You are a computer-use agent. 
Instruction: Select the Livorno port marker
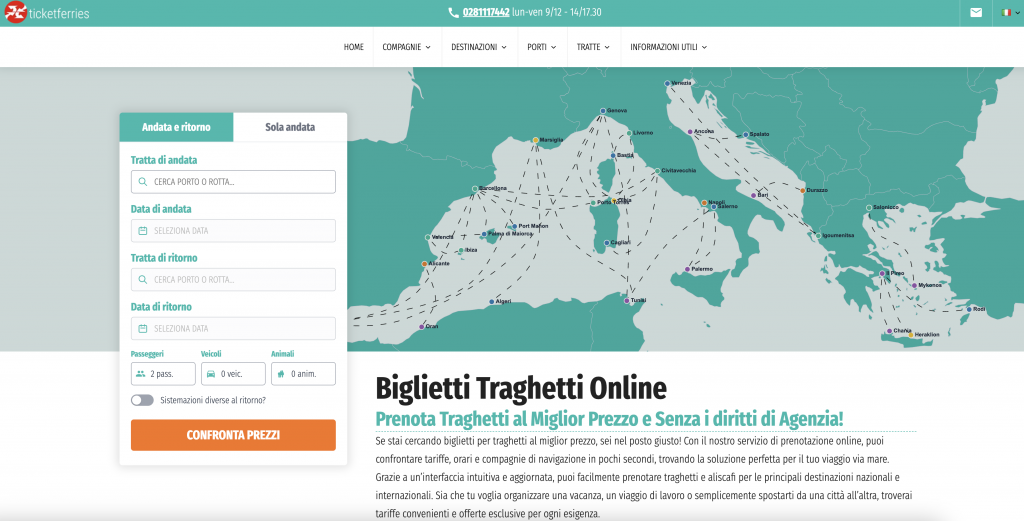[x=629, y=133]
